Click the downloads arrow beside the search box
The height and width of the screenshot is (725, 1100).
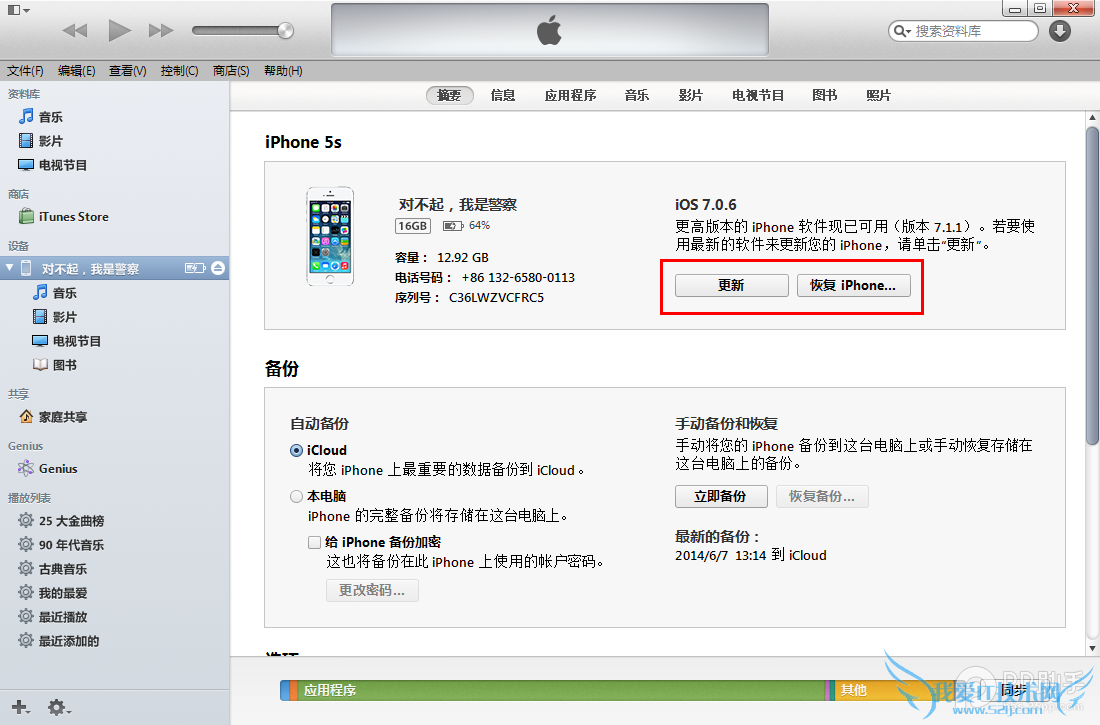click(x=1059, y=30)
